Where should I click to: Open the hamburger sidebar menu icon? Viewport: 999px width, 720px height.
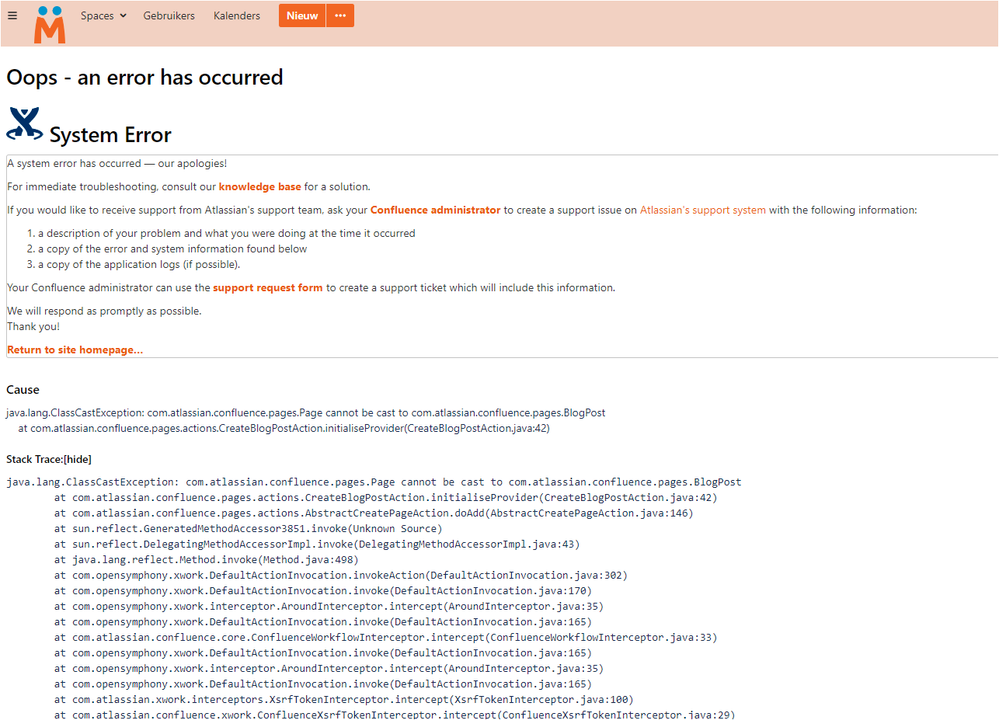point(12,15)
